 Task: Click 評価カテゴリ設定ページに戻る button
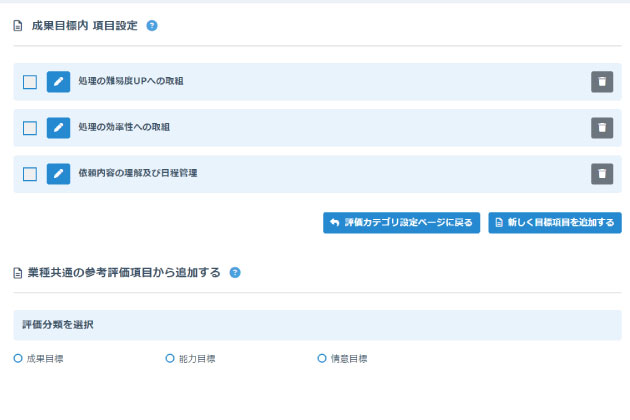[x=401, y=222]
